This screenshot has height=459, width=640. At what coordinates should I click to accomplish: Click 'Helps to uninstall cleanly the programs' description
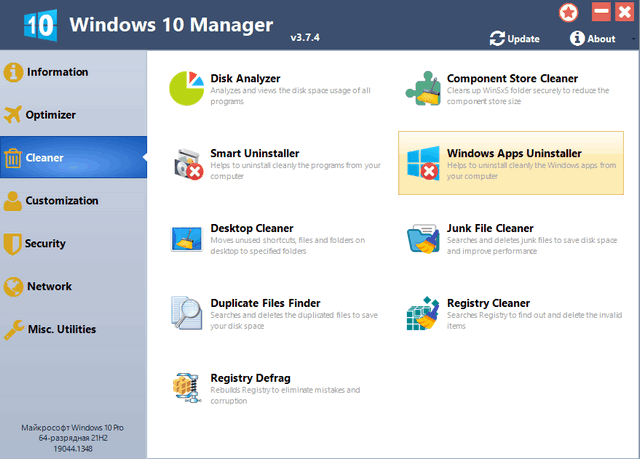coord(295,171)
